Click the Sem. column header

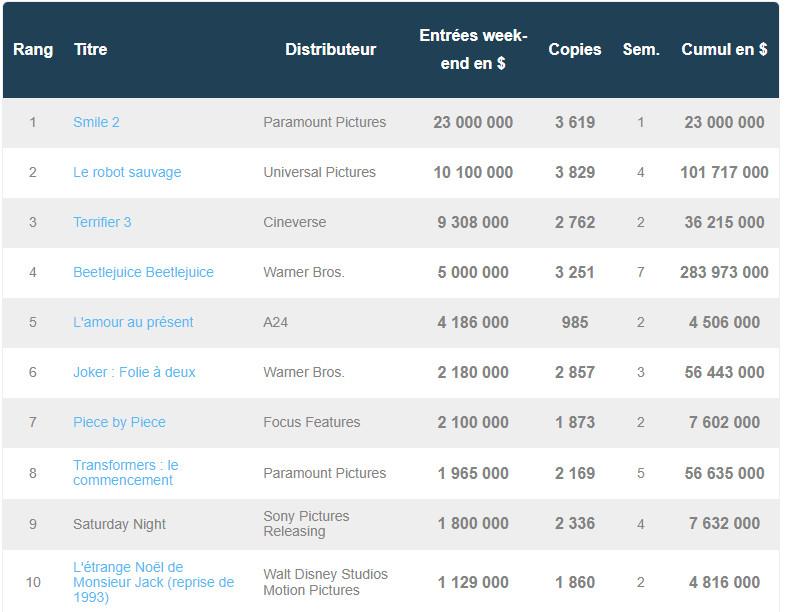coord(641,49)
